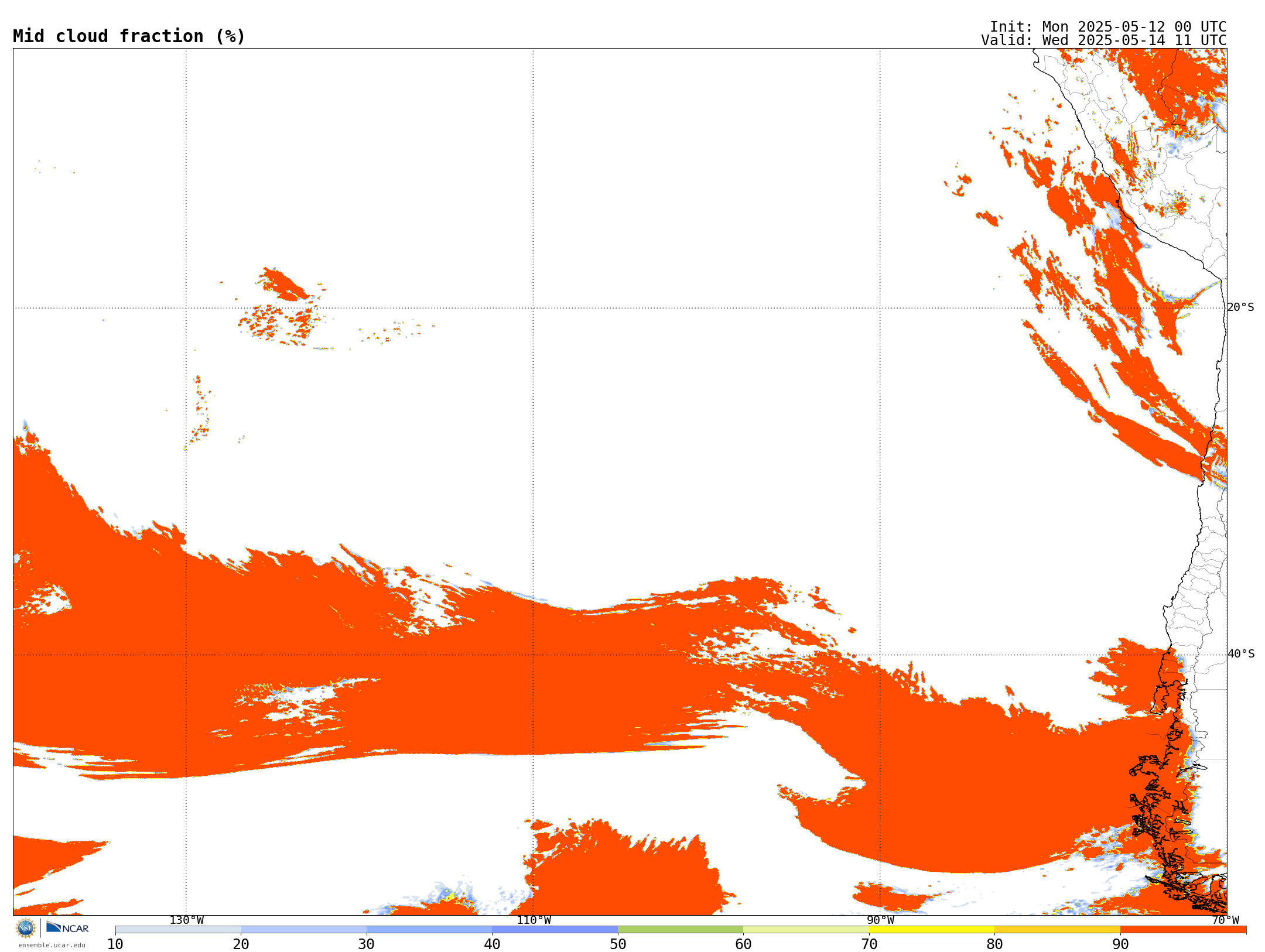Open the ensemble.ucar.edu link text

click(x=52, y=945)
